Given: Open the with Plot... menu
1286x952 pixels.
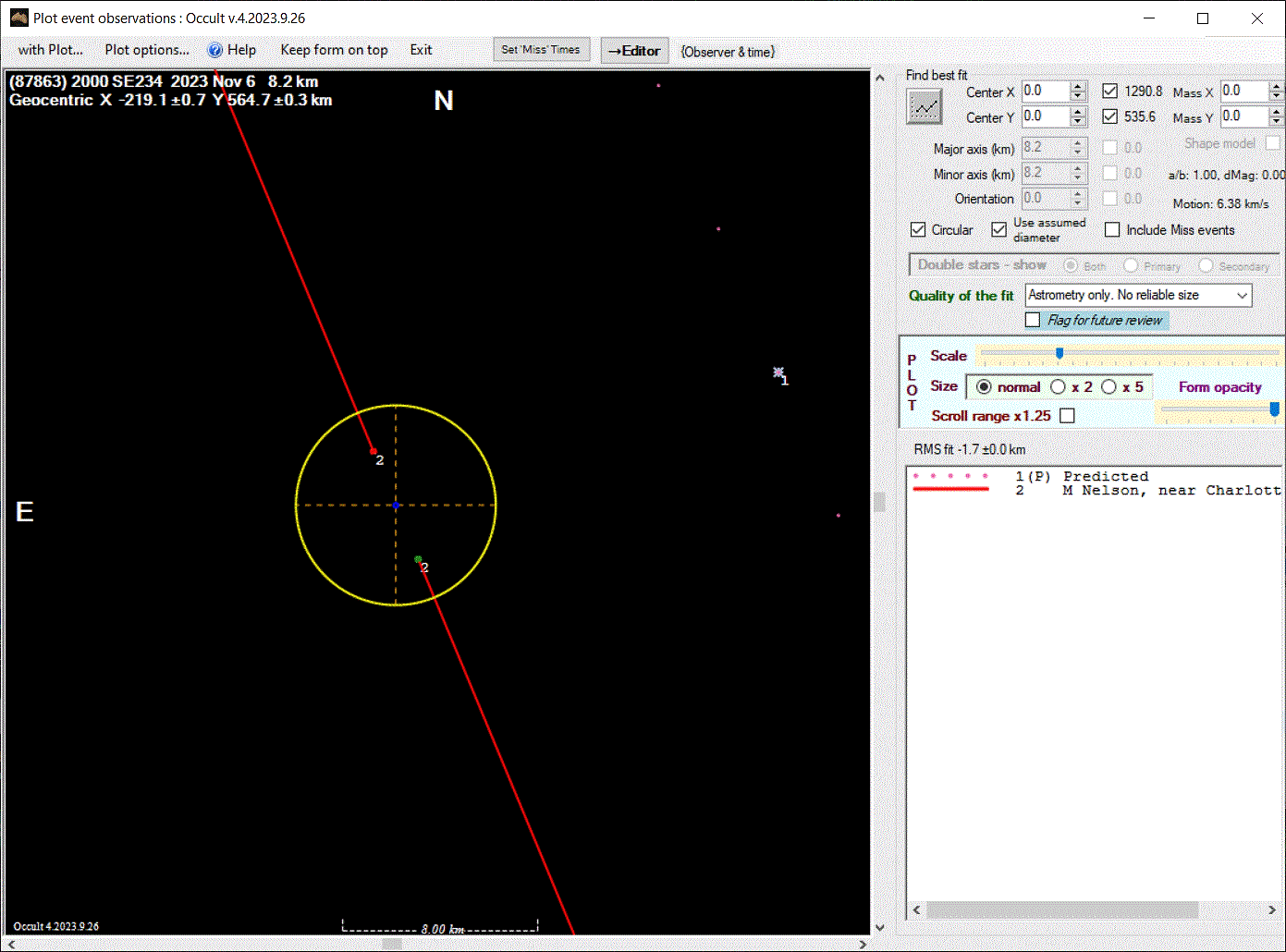Looking at the screenshot, I should point(51,50).
